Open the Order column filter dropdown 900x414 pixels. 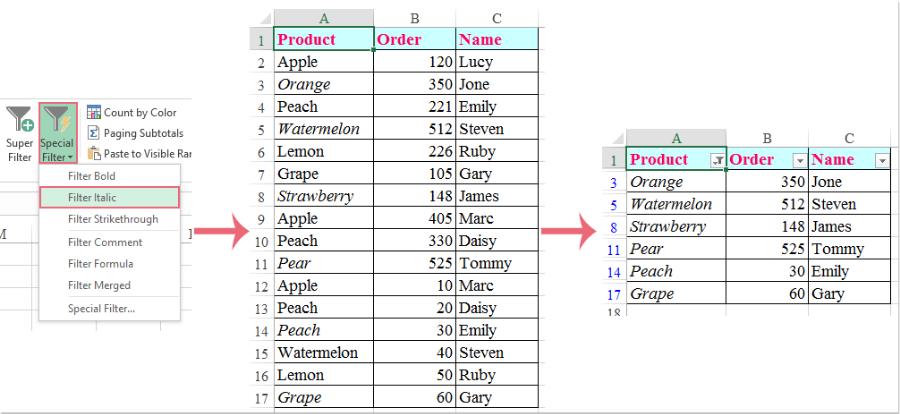click(x=799, y=161)
